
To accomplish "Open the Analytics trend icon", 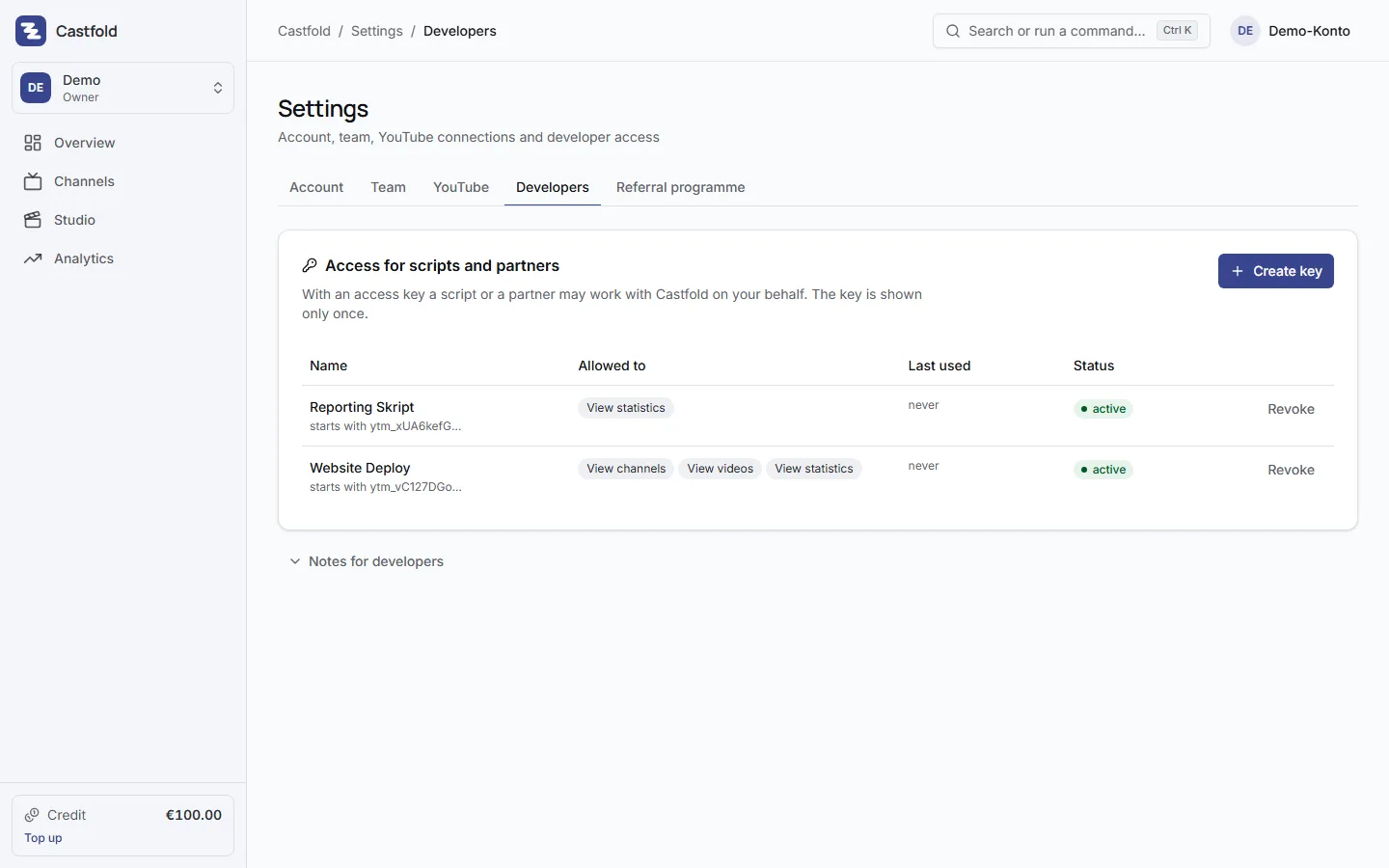I will (33, 258).
